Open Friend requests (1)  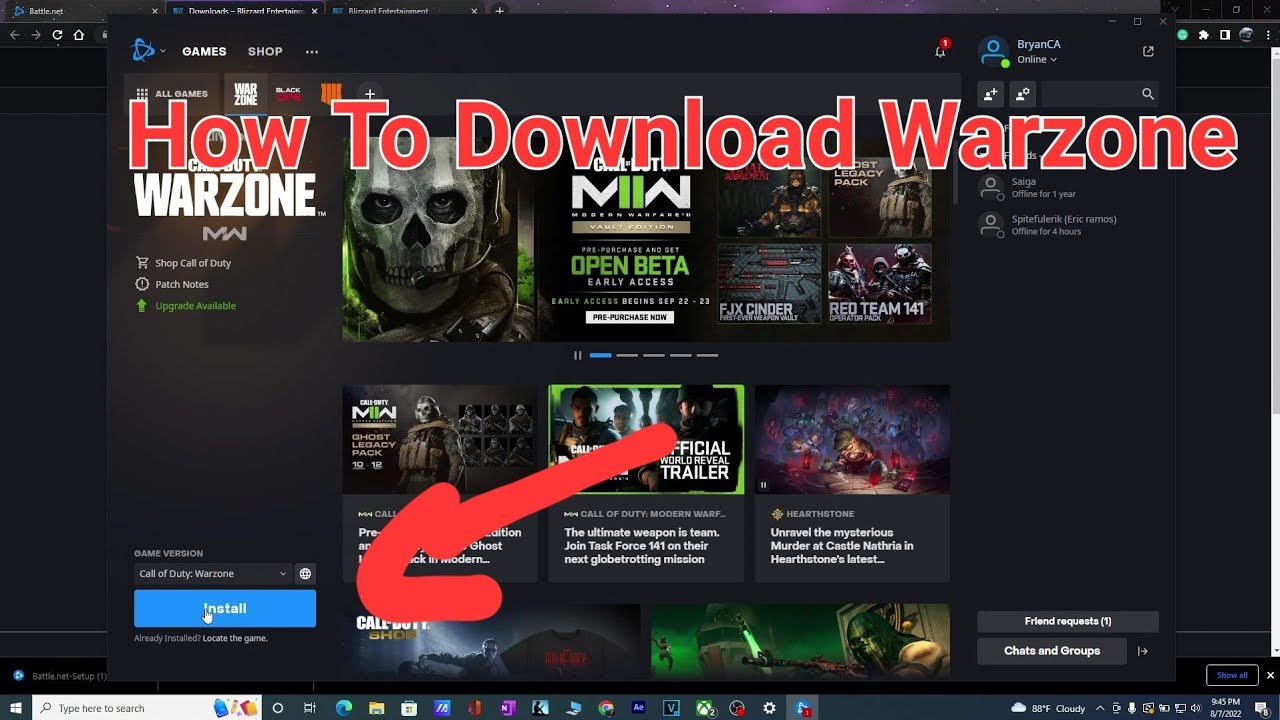1068,621
